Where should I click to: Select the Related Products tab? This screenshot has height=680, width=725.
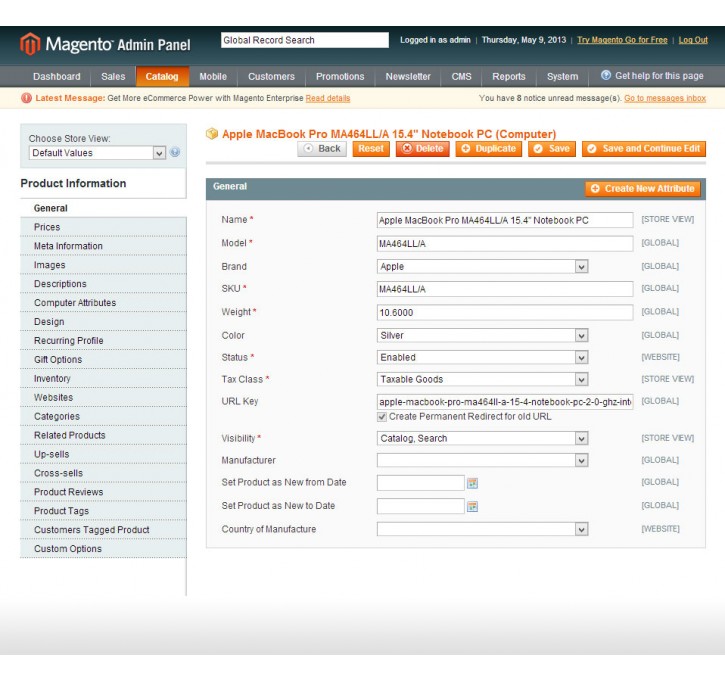point(103,435)
